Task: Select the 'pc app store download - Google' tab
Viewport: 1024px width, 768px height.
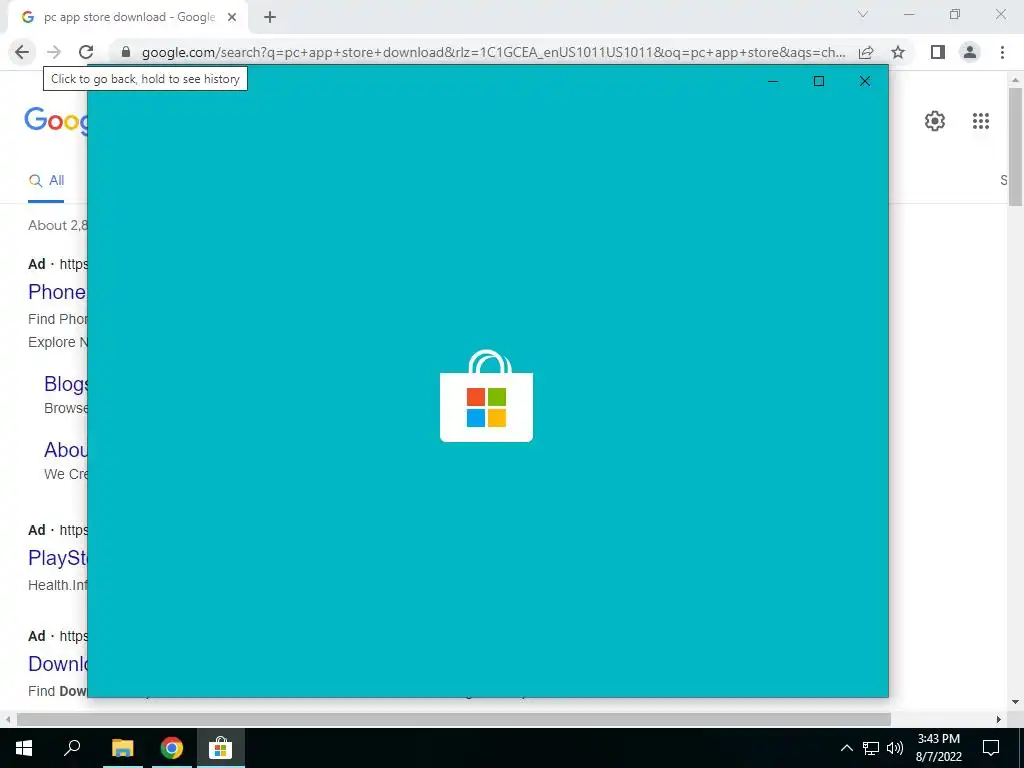Action: [128, 17]
